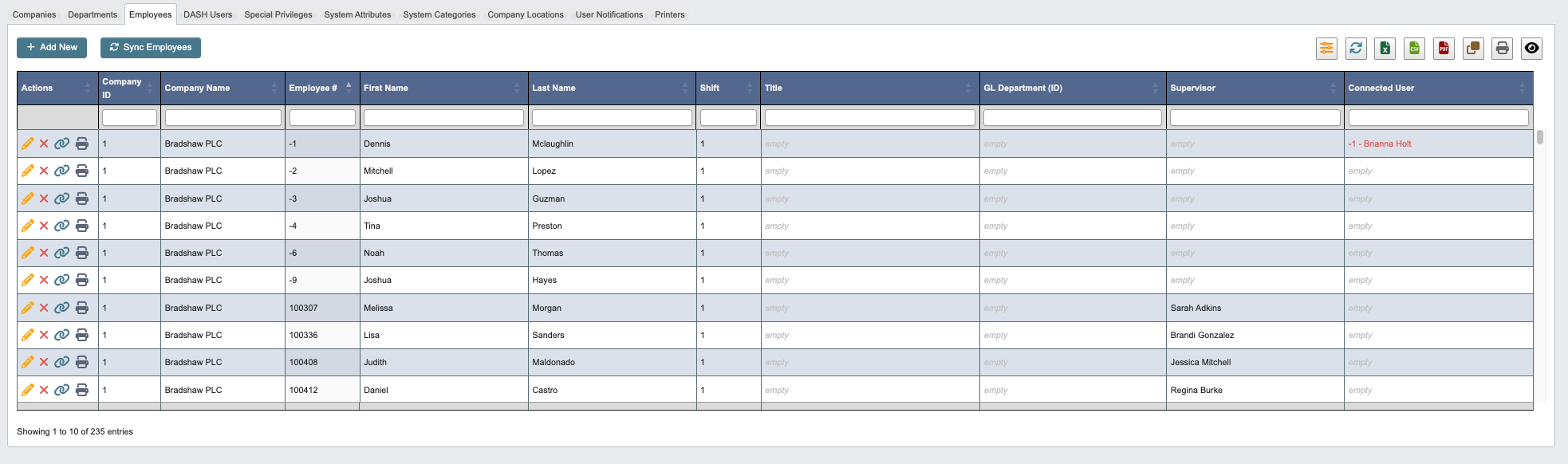Viewport: 1568px width, 464px height.
Task: Open the Special Privileges tab
Action: point(278,14)
